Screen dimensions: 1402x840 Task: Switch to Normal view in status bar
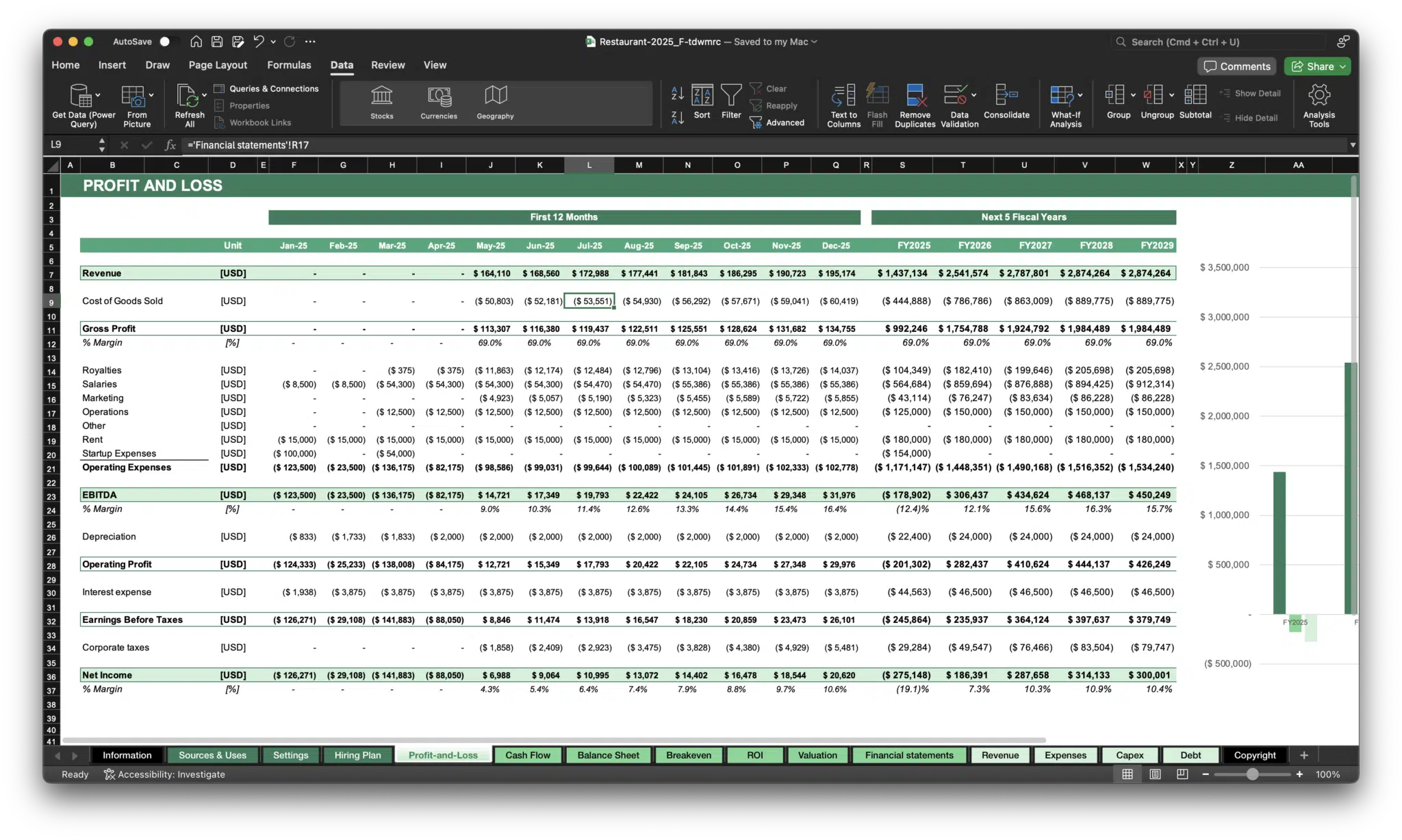[x=1127, y=774]
